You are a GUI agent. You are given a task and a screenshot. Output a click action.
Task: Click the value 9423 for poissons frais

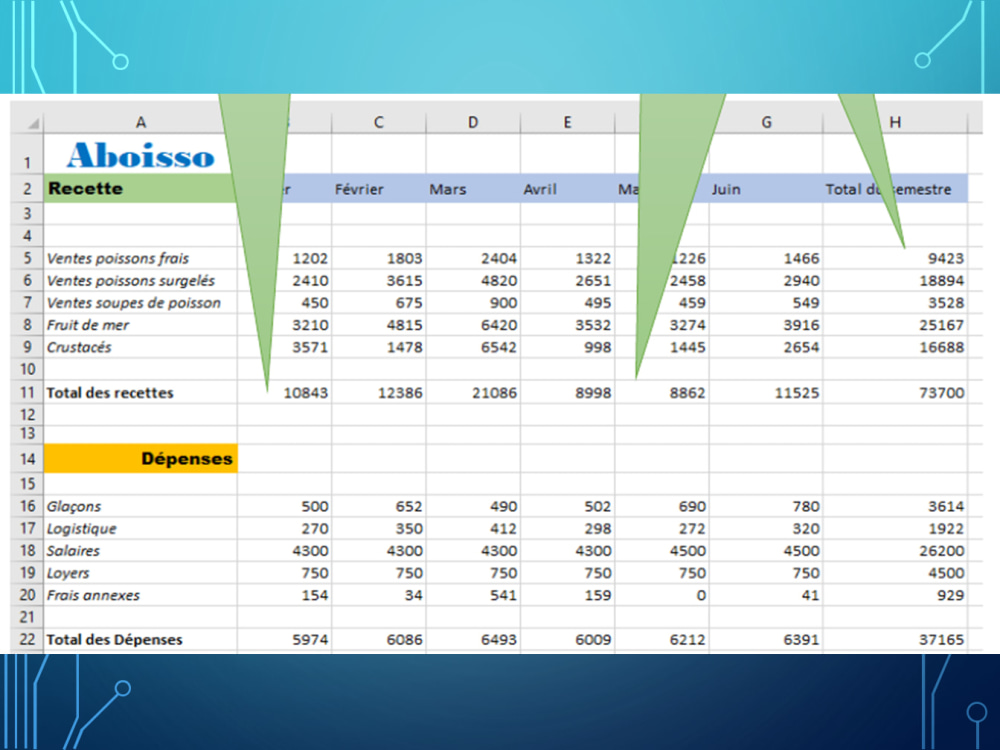(x=946, y=258)
